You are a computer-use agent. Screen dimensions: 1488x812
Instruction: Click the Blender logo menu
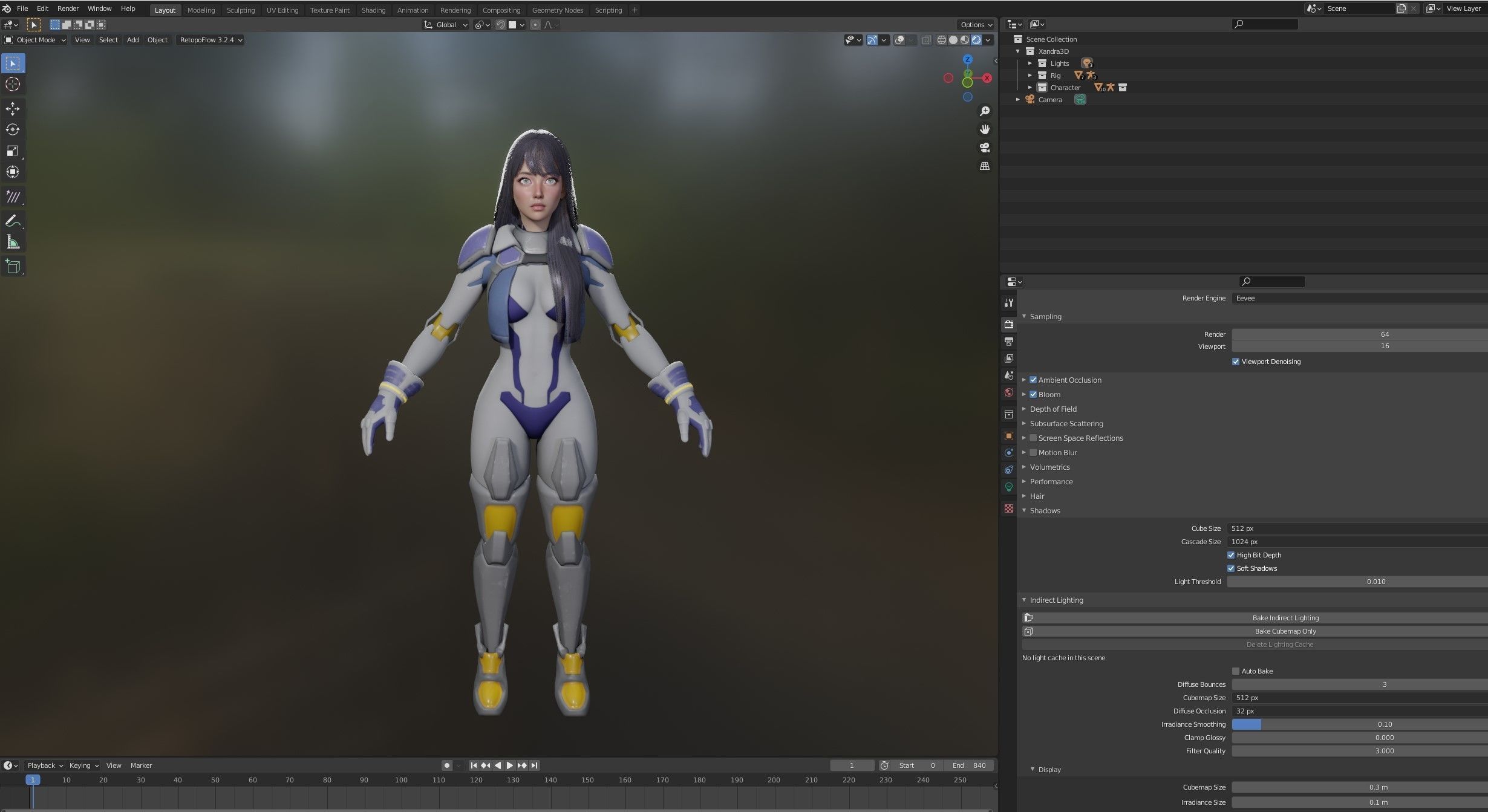point(7,8)
